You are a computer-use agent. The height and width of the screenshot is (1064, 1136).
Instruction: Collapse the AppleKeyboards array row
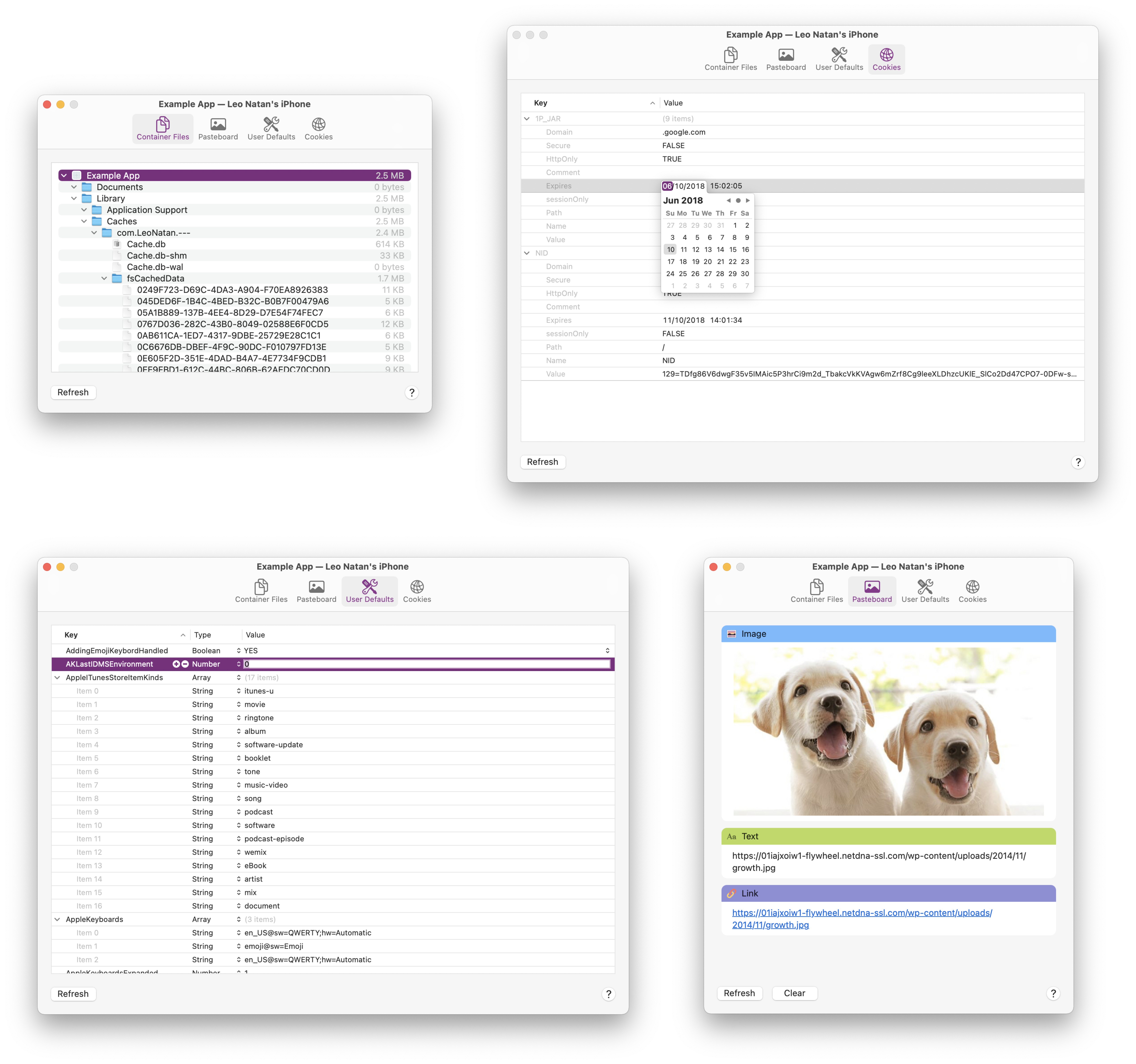[57, 919]
